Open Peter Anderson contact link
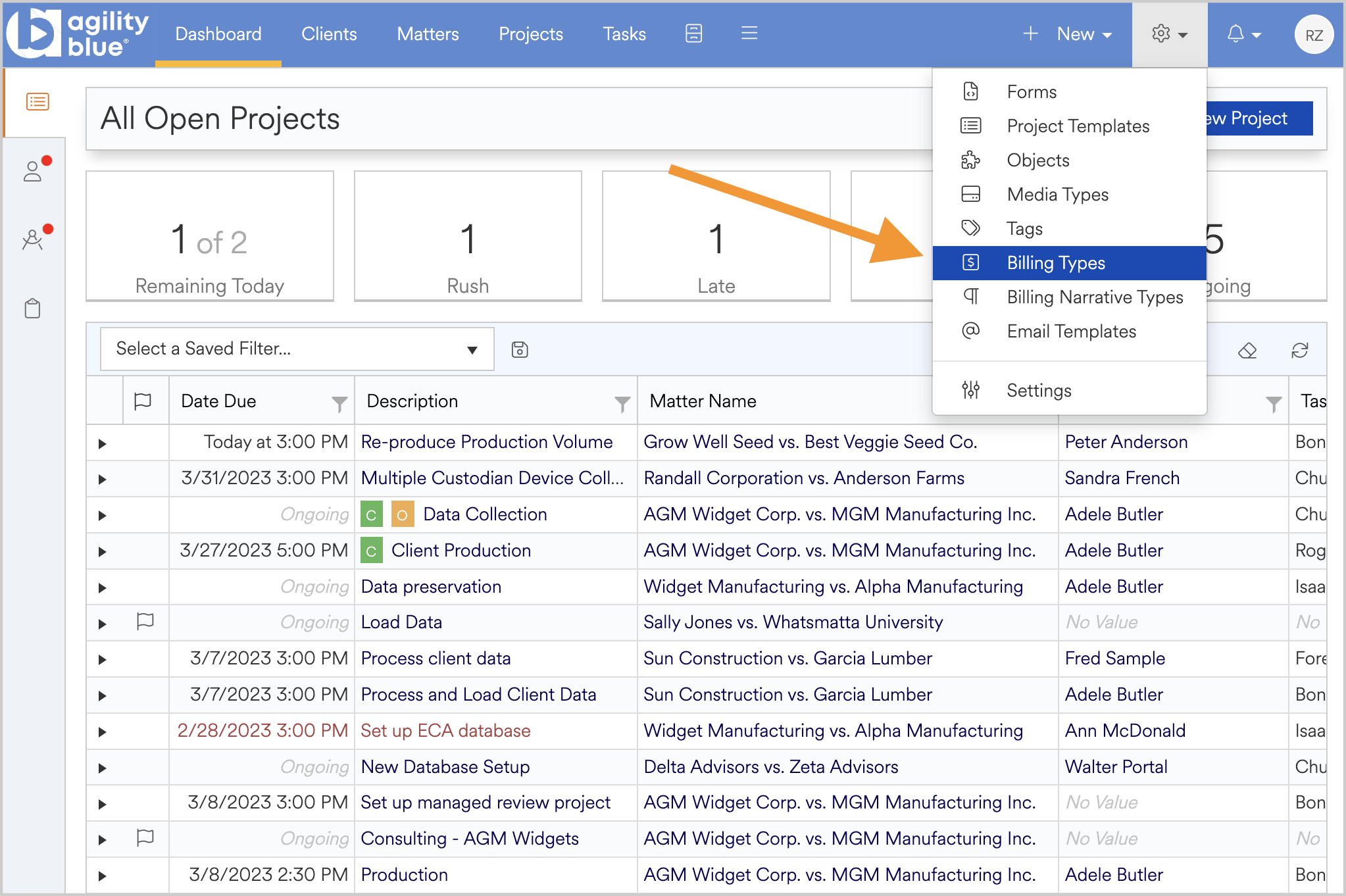This screenshot has height=896, width=1346. tap(1126, 442)
